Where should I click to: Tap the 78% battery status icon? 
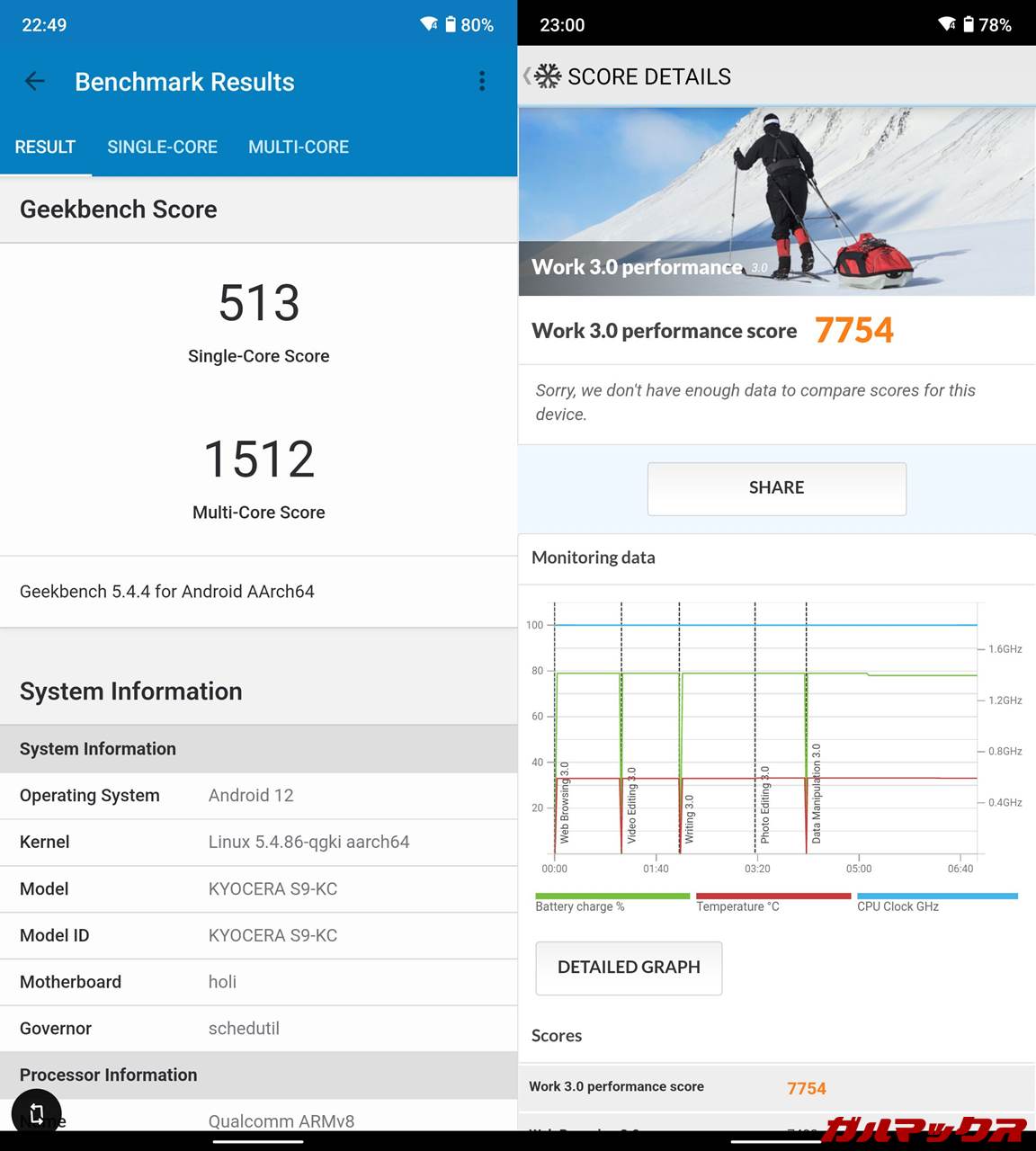tap(969, 24)
